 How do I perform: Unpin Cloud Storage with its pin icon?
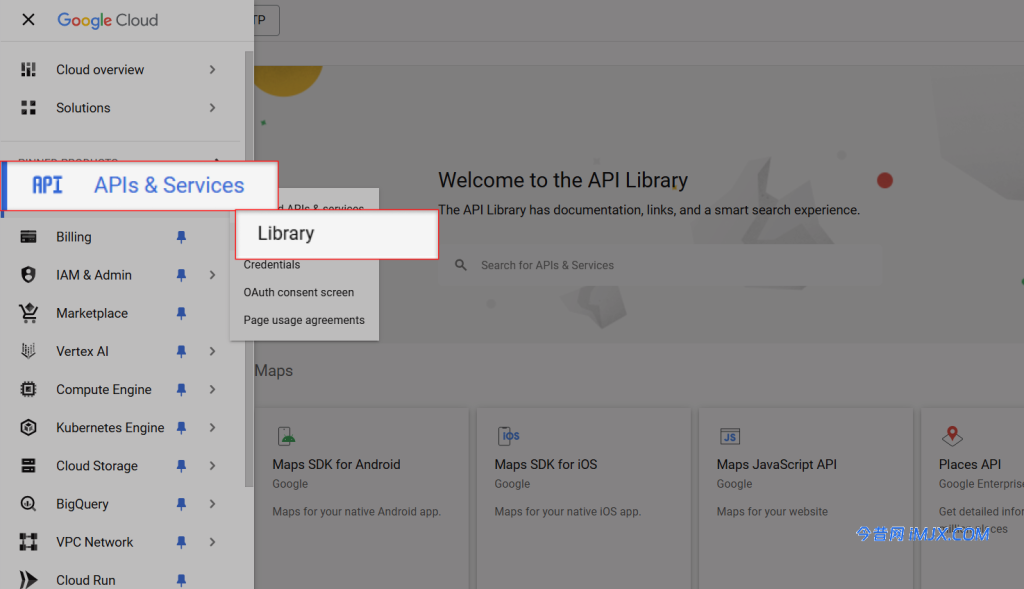pos(182,466)
